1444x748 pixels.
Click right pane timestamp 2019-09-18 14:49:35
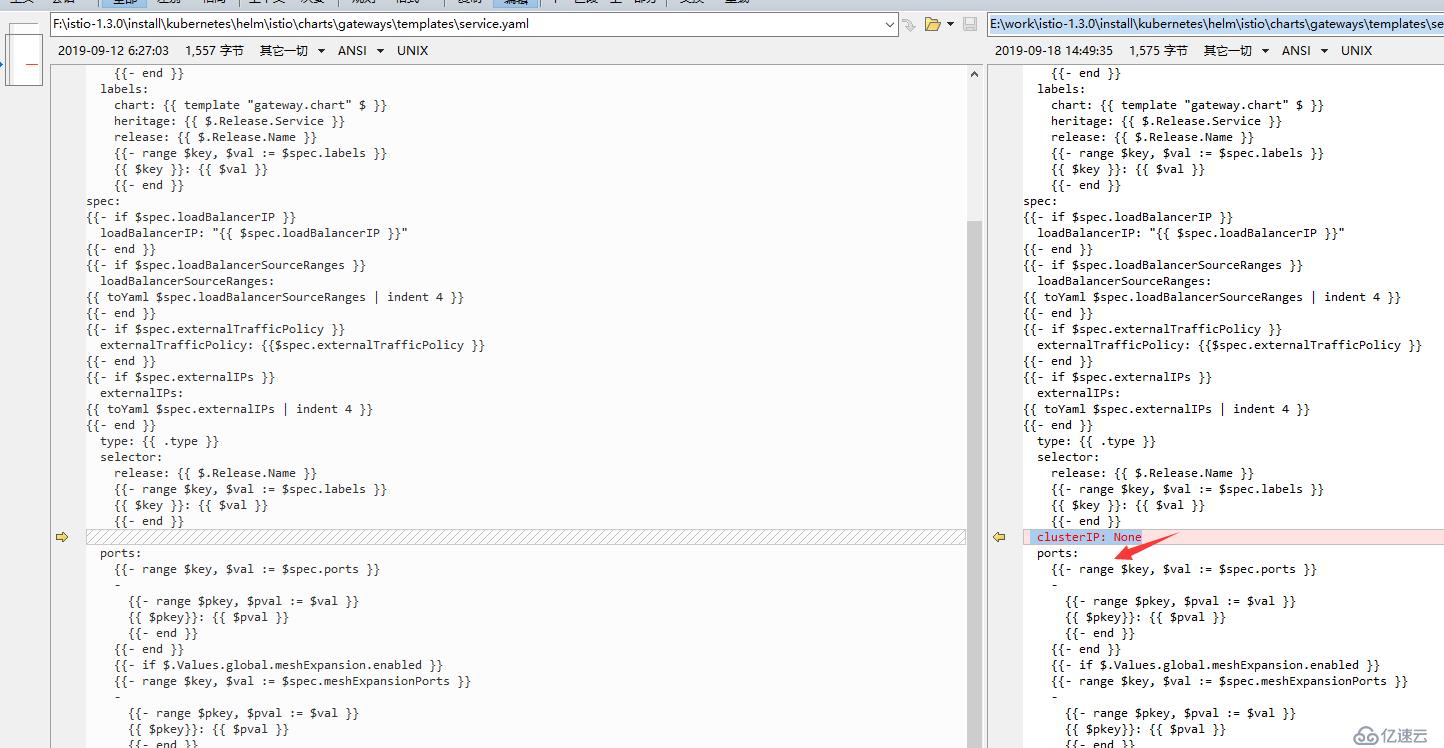coord(1053,50)
